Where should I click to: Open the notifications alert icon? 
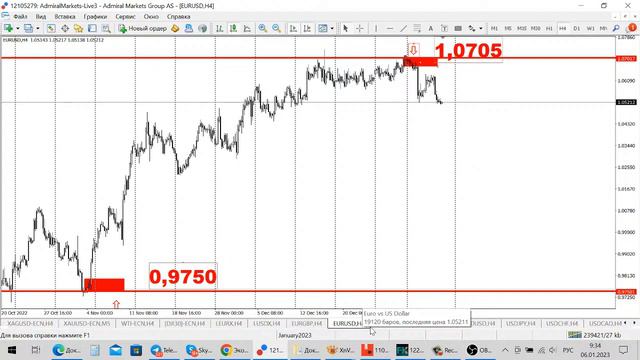[632, 28]
